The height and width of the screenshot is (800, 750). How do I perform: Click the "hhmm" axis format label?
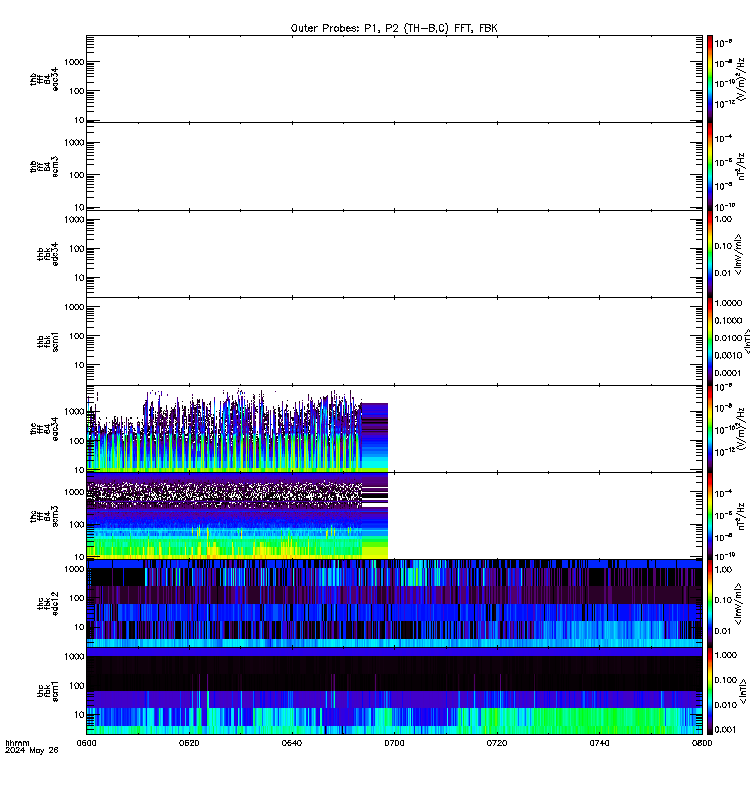(17, 743)
